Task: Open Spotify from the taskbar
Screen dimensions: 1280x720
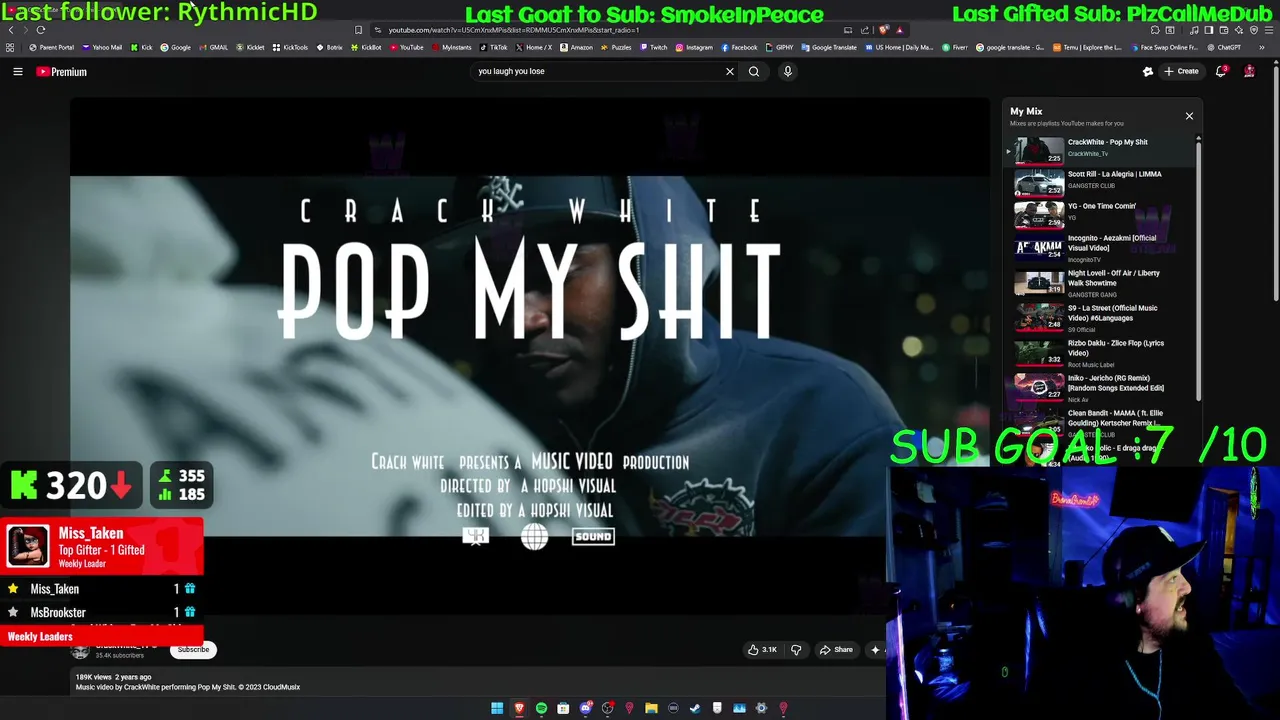Action: click(541, 709)
